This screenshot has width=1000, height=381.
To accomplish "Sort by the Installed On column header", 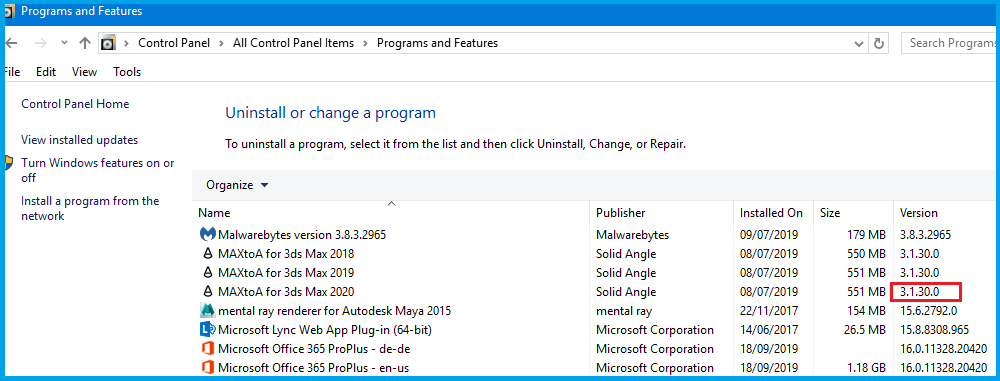I will click(x=773, y=213).
